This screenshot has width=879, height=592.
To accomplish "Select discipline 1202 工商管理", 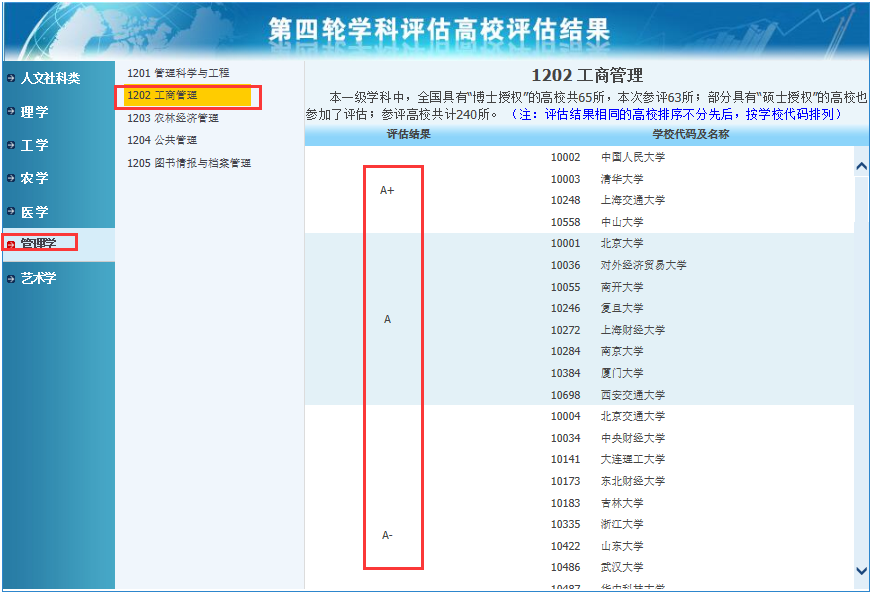I will 187,96.
